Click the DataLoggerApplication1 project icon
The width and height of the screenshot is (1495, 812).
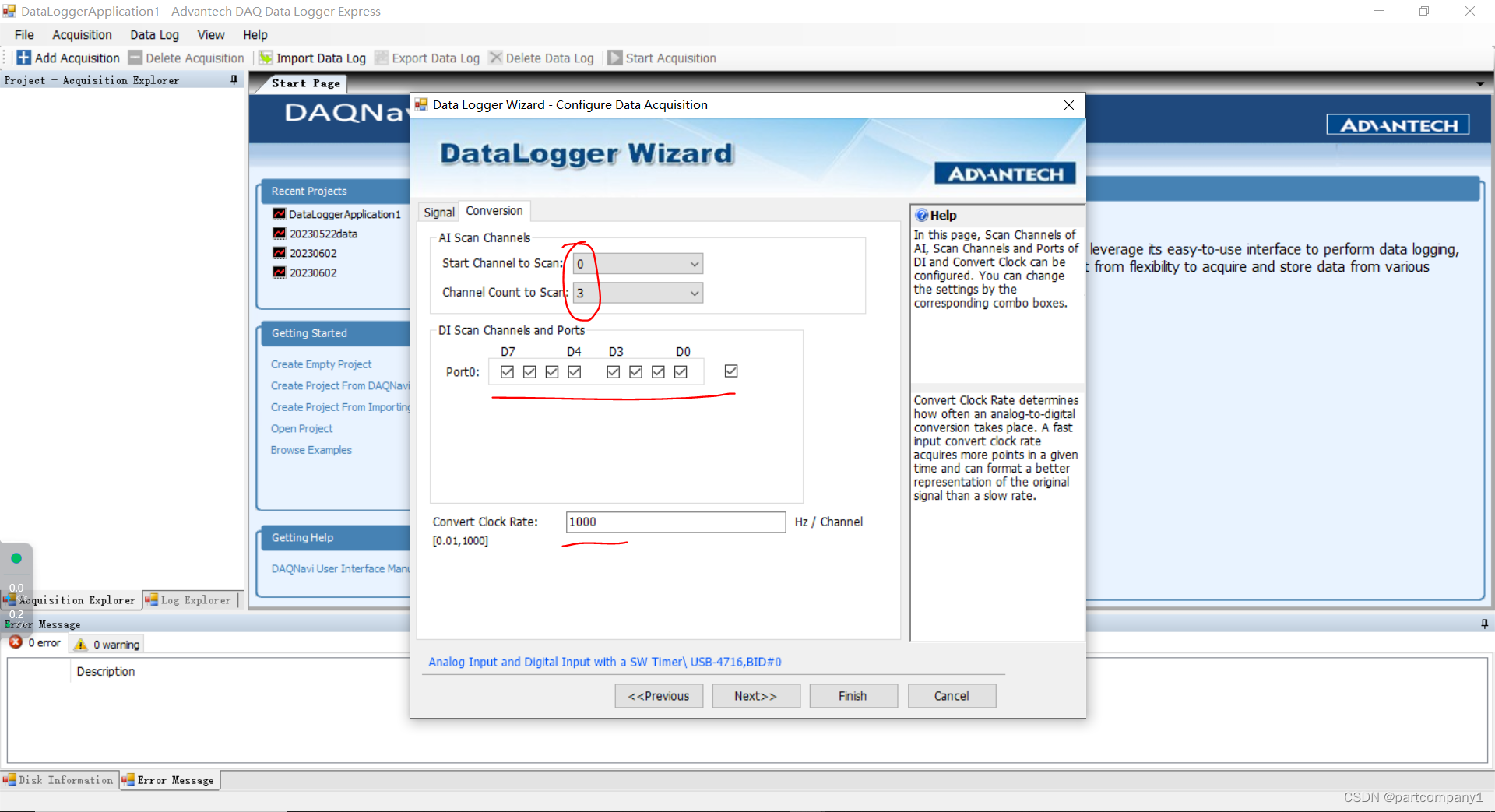click(x=280, y=214)
